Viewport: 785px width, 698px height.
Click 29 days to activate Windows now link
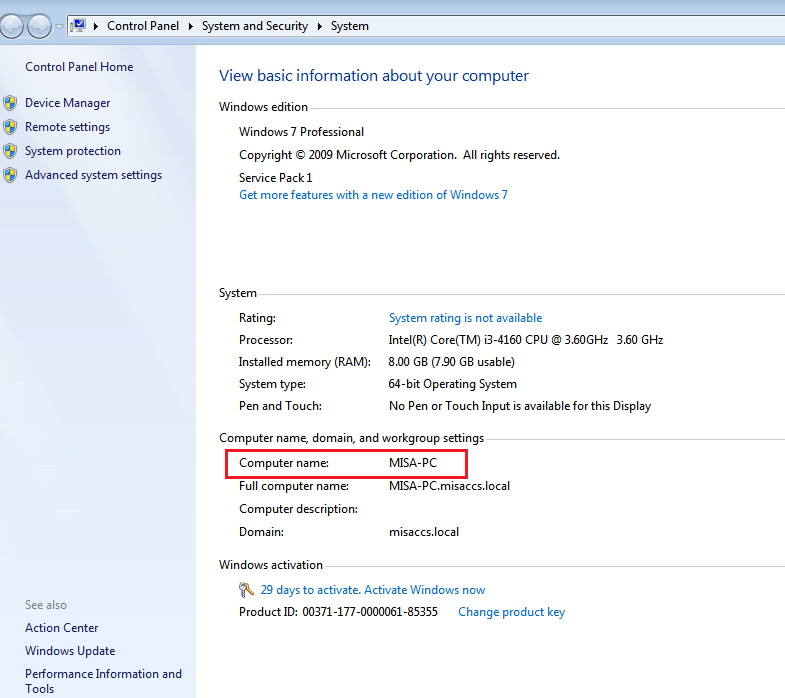click(373, 590)
